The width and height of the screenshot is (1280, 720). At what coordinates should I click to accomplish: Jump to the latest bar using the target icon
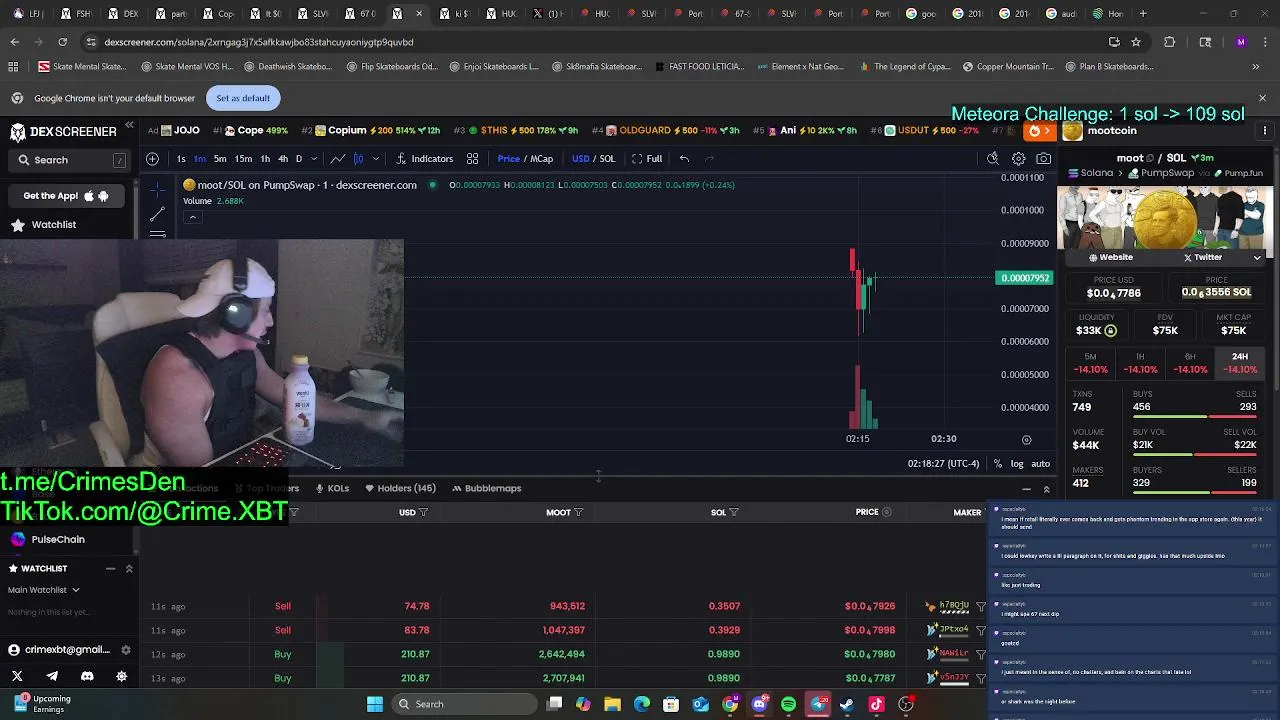[1026, 439]
